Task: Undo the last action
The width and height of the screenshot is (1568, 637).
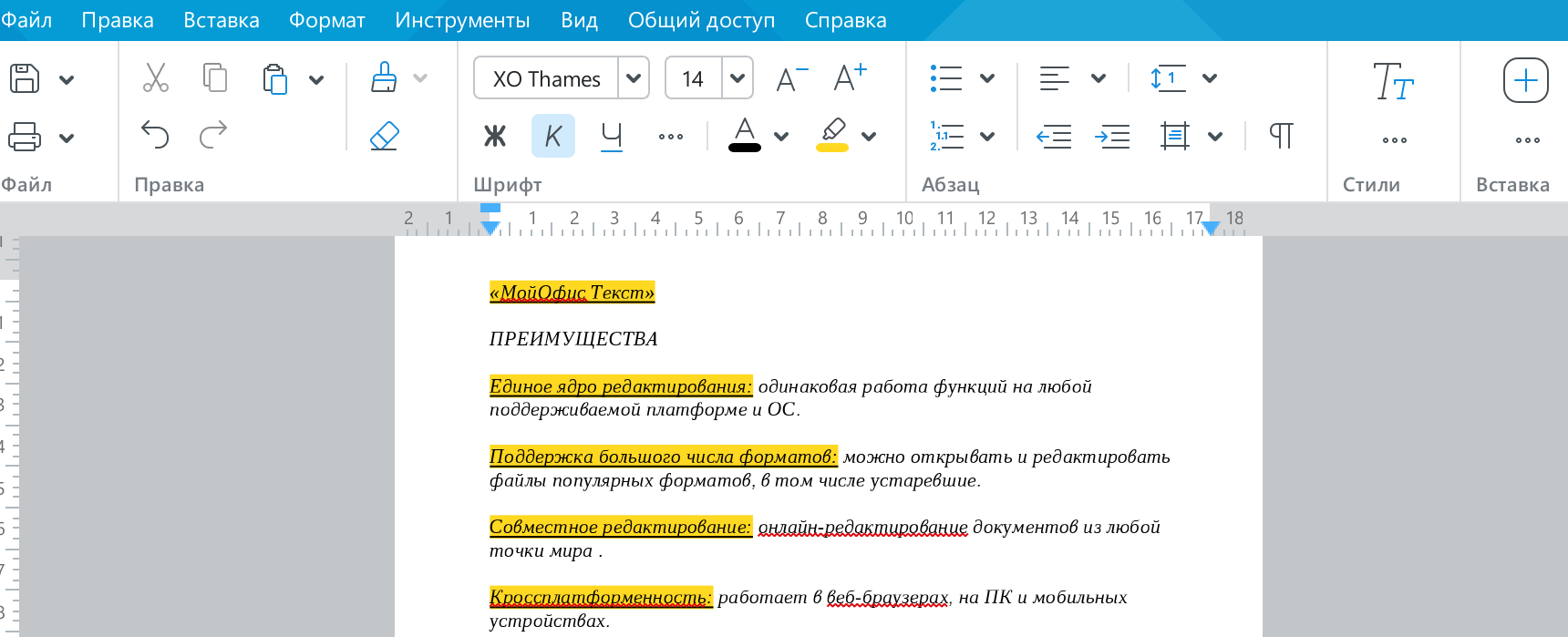Action: click(155, 136)
